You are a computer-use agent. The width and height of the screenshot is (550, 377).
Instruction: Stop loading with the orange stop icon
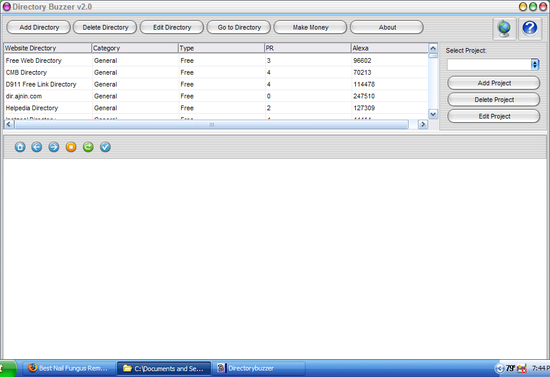pyautogui.click(x=71, y=147)
